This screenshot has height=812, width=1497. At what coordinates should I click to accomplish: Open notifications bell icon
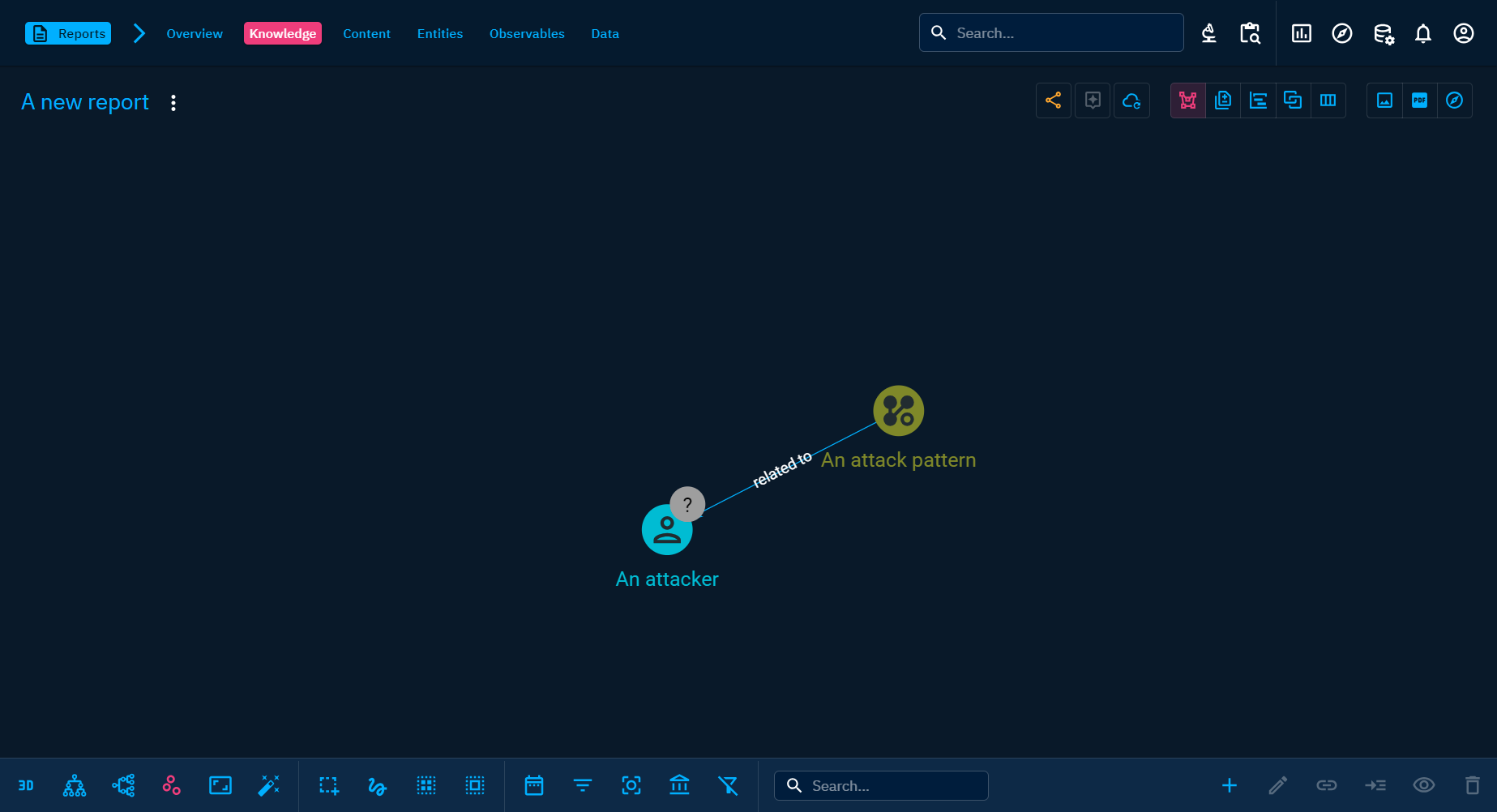tap(1423, 33)
